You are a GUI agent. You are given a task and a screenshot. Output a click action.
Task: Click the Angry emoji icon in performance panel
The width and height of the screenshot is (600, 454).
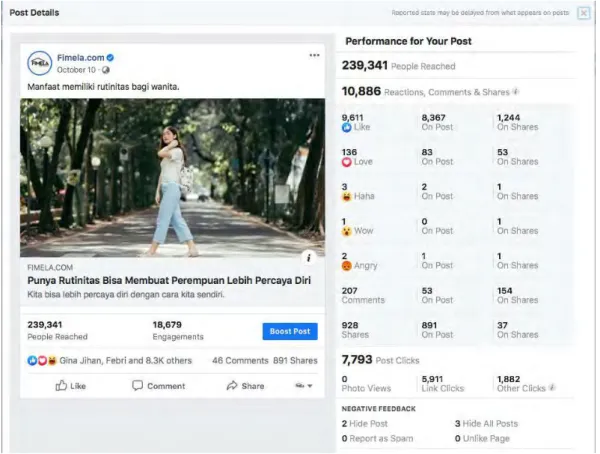346,266
